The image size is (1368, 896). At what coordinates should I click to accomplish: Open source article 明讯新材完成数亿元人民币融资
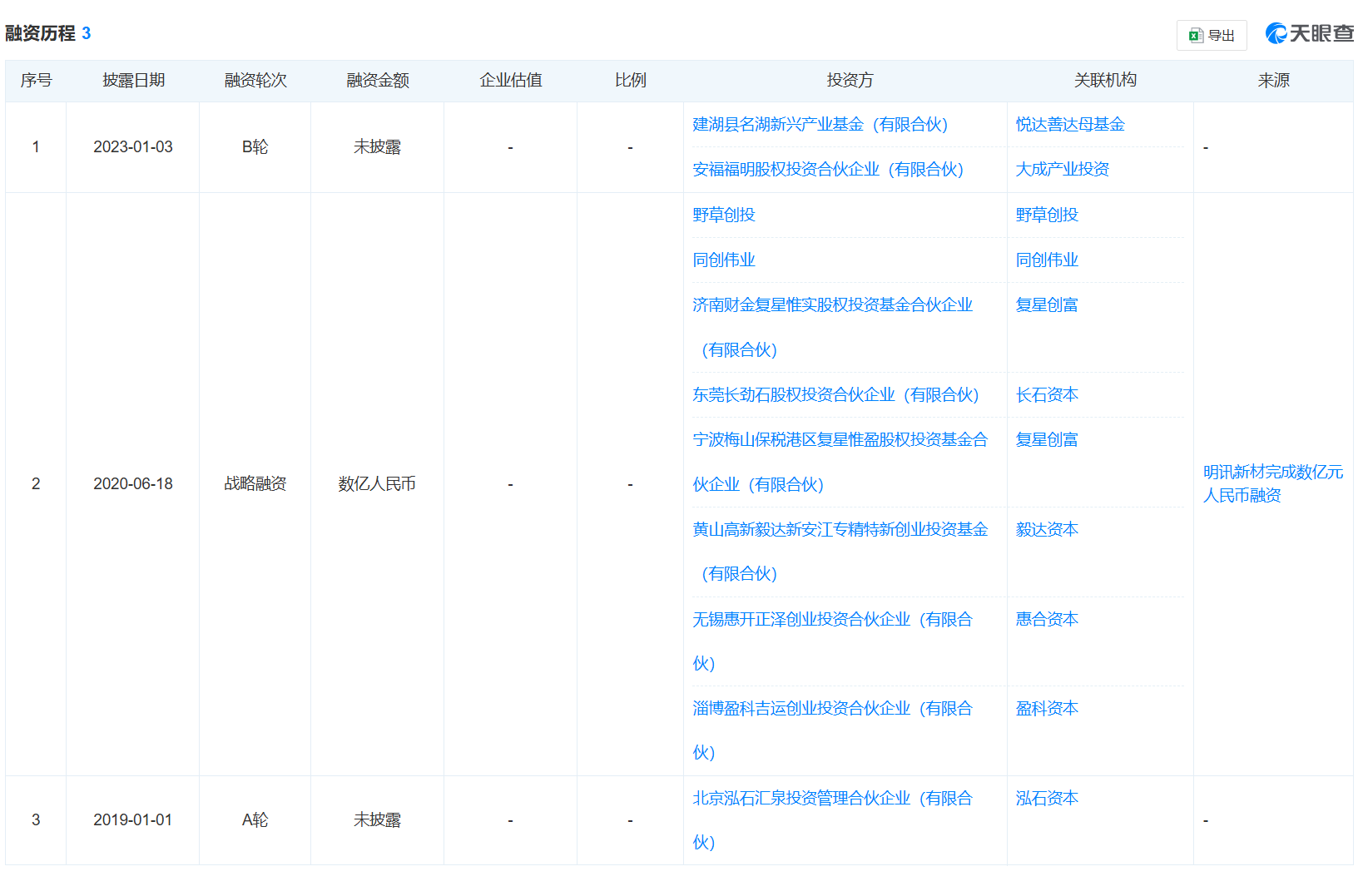point(1273,483)
